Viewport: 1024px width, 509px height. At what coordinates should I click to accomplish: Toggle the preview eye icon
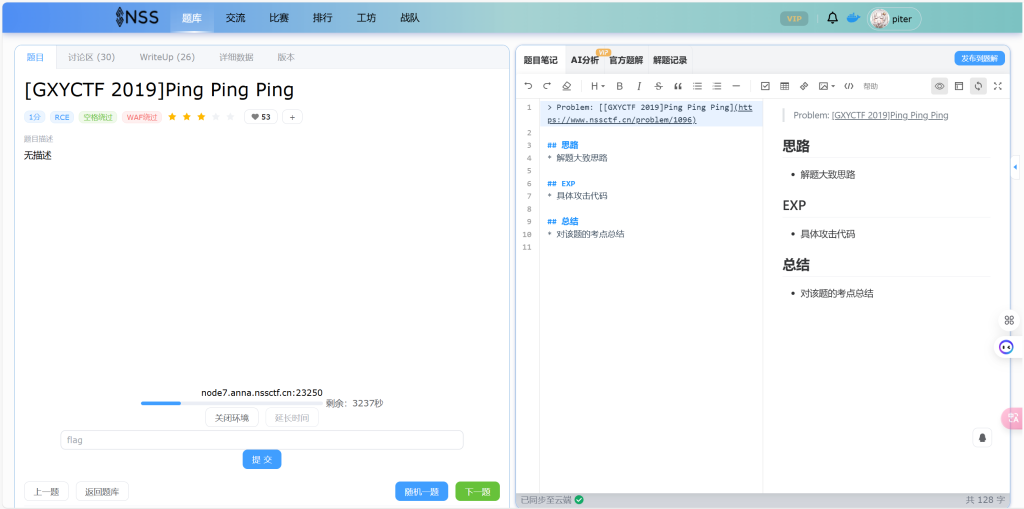tap(939, 86)
